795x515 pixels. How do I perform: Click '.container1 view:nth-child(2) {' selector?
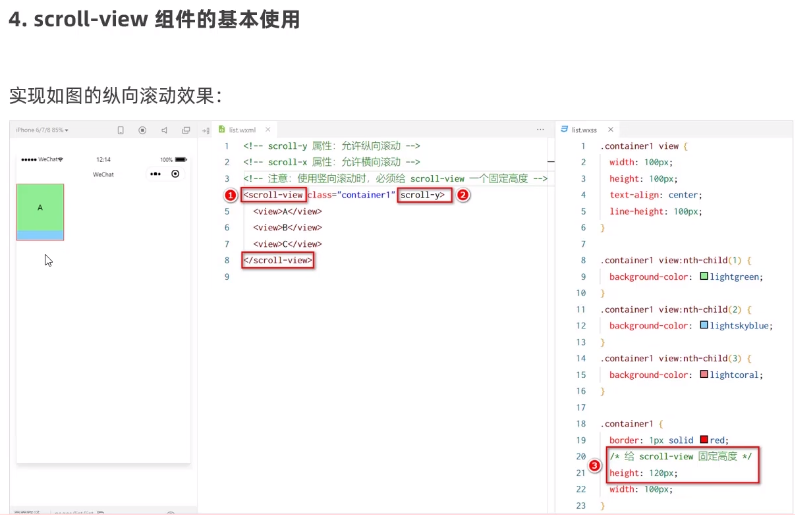(676, 309)
